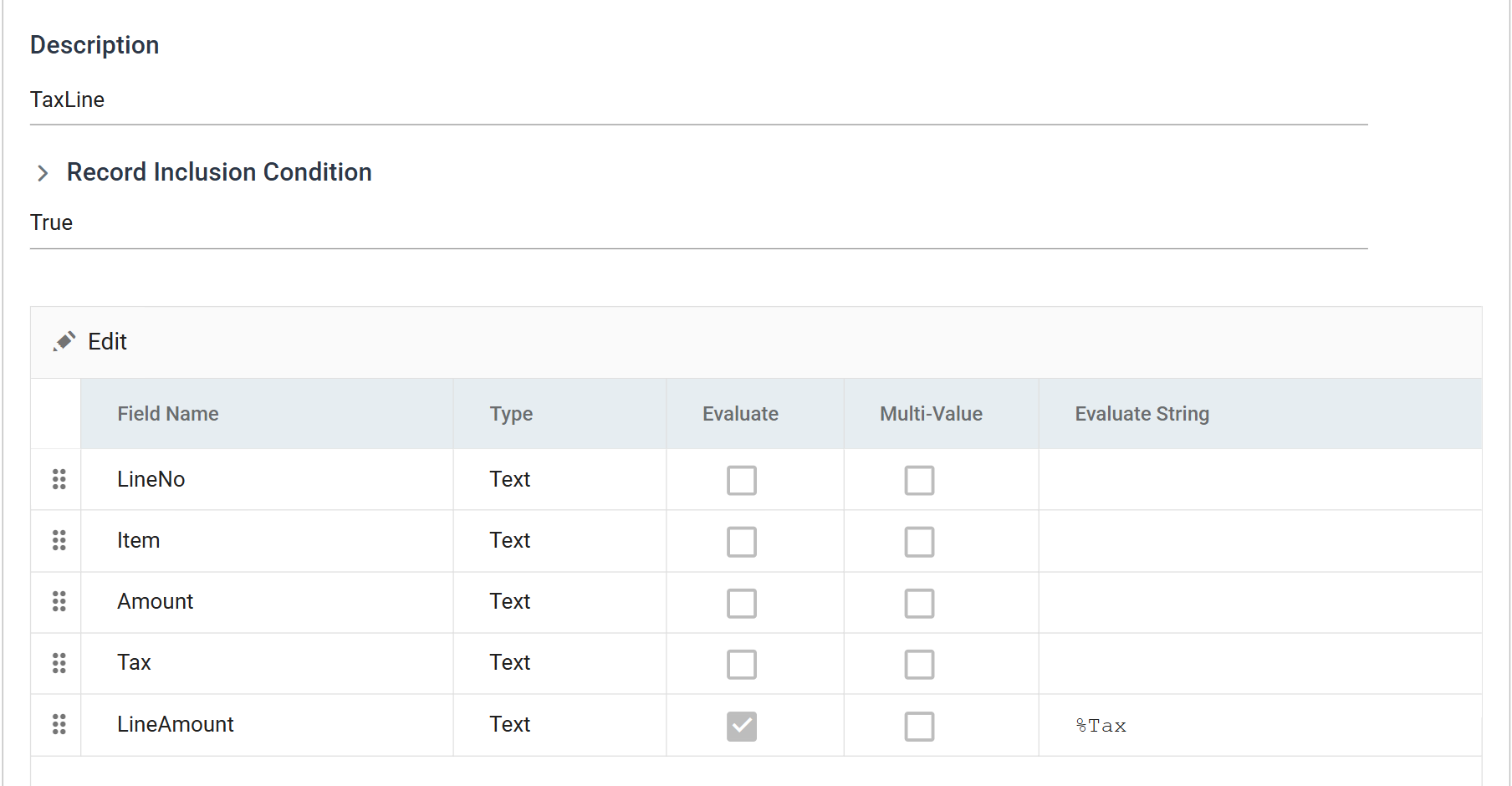Click the Multi-Value column header
The height and width of the screenshot is (786, 1512).
pos(941,414)
